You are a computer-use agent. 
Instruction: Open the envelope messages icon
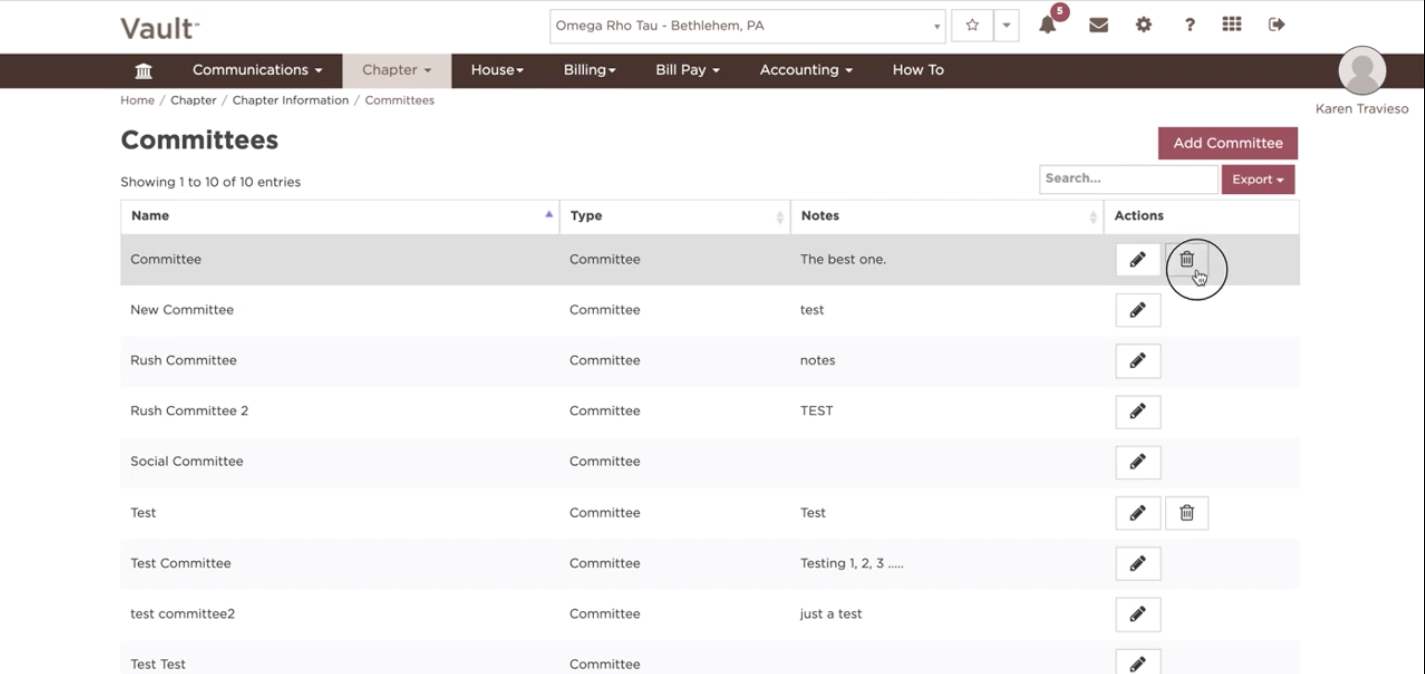1098,25
